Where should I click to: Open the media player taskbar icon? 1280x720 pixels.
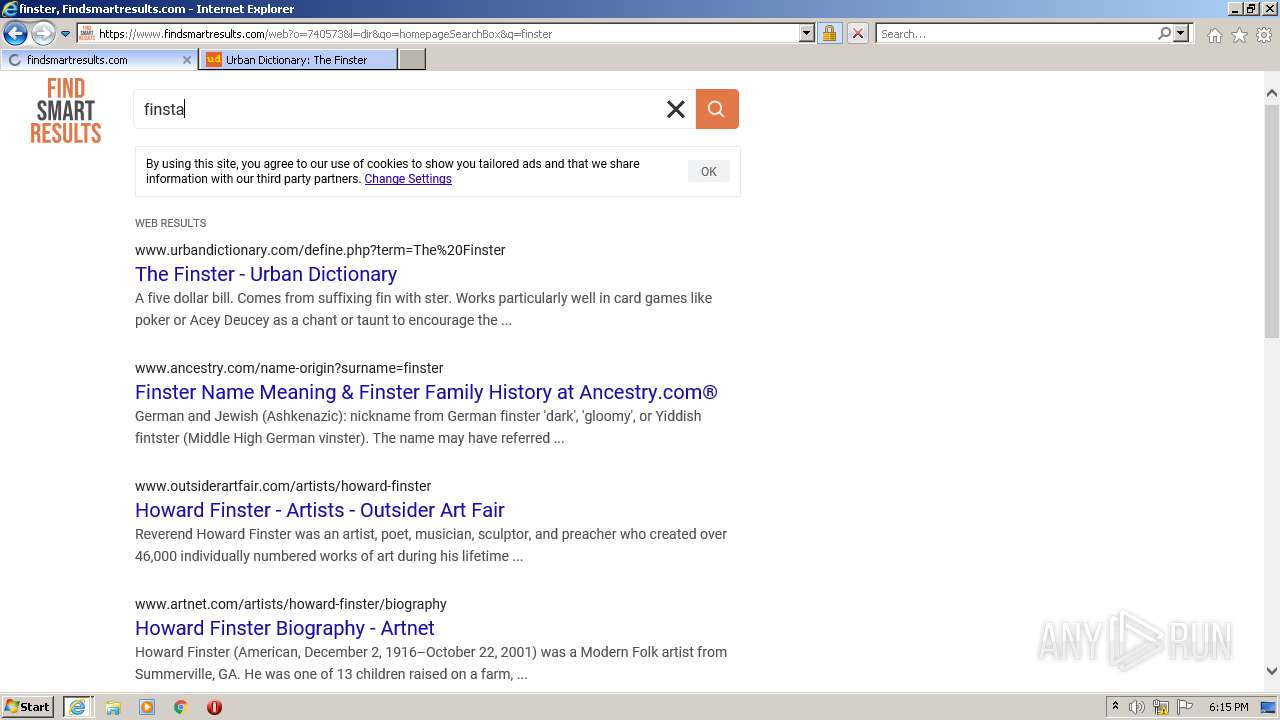(x=147, y=707)
